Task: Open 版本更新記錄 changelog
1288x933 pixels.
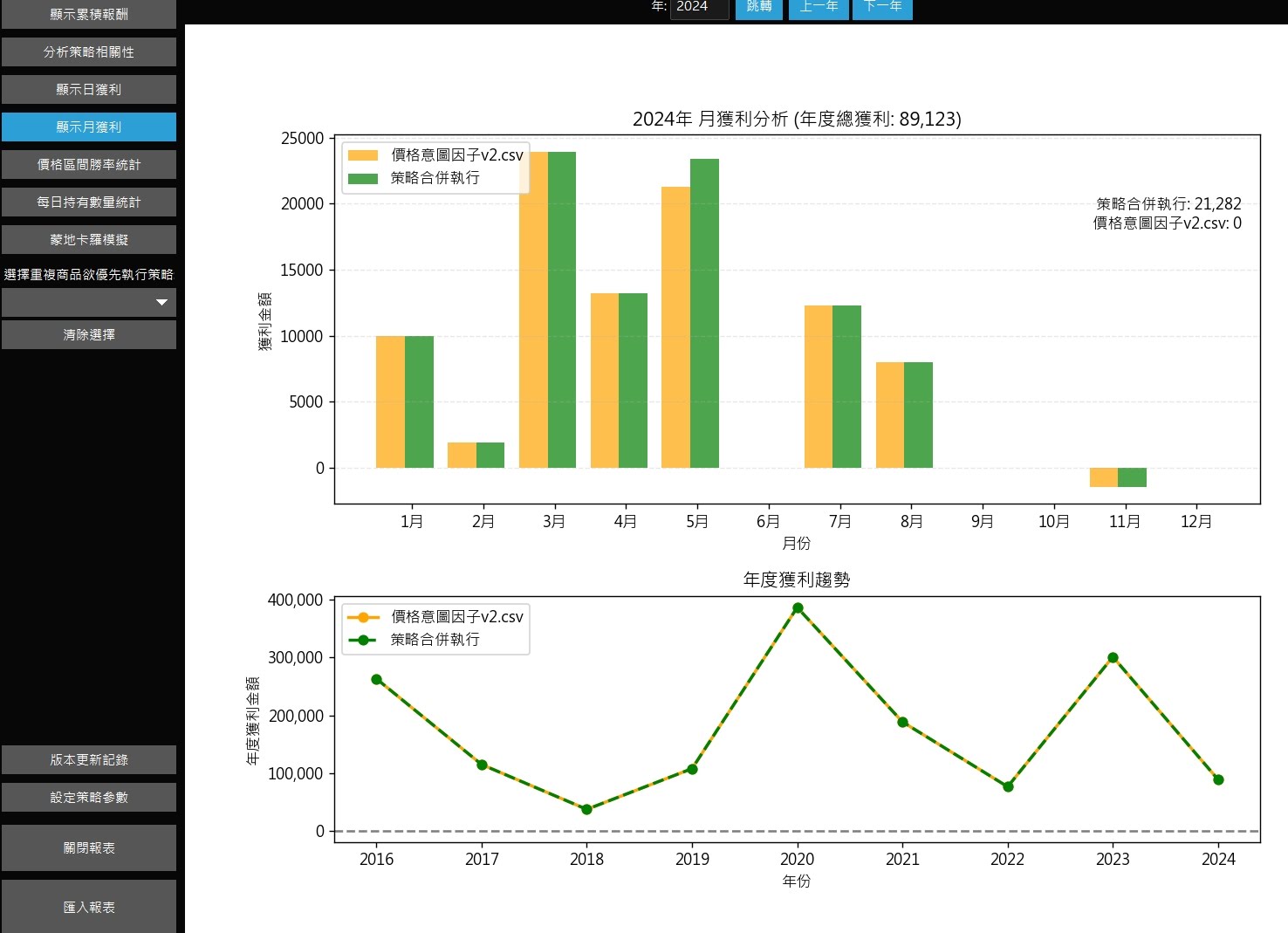Action: [x=88, y=759]
